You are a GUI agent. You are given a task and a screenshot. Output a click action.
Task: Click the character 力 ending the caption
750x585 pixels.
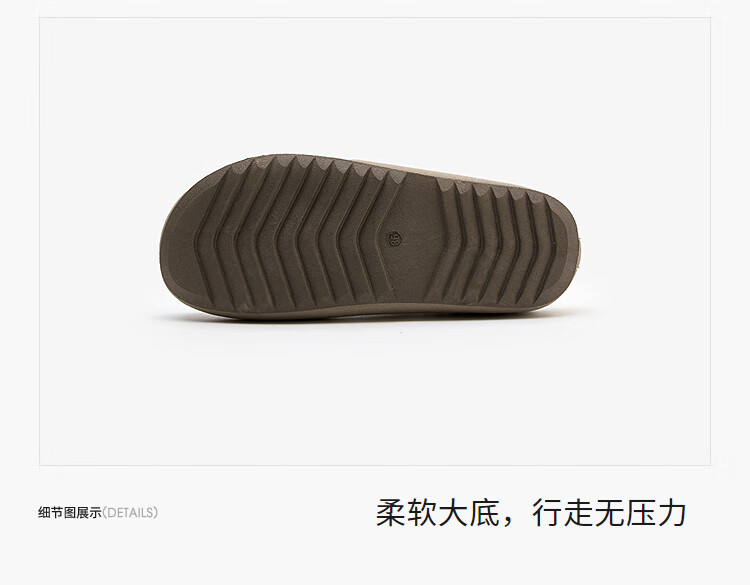(x=673, y=513)
